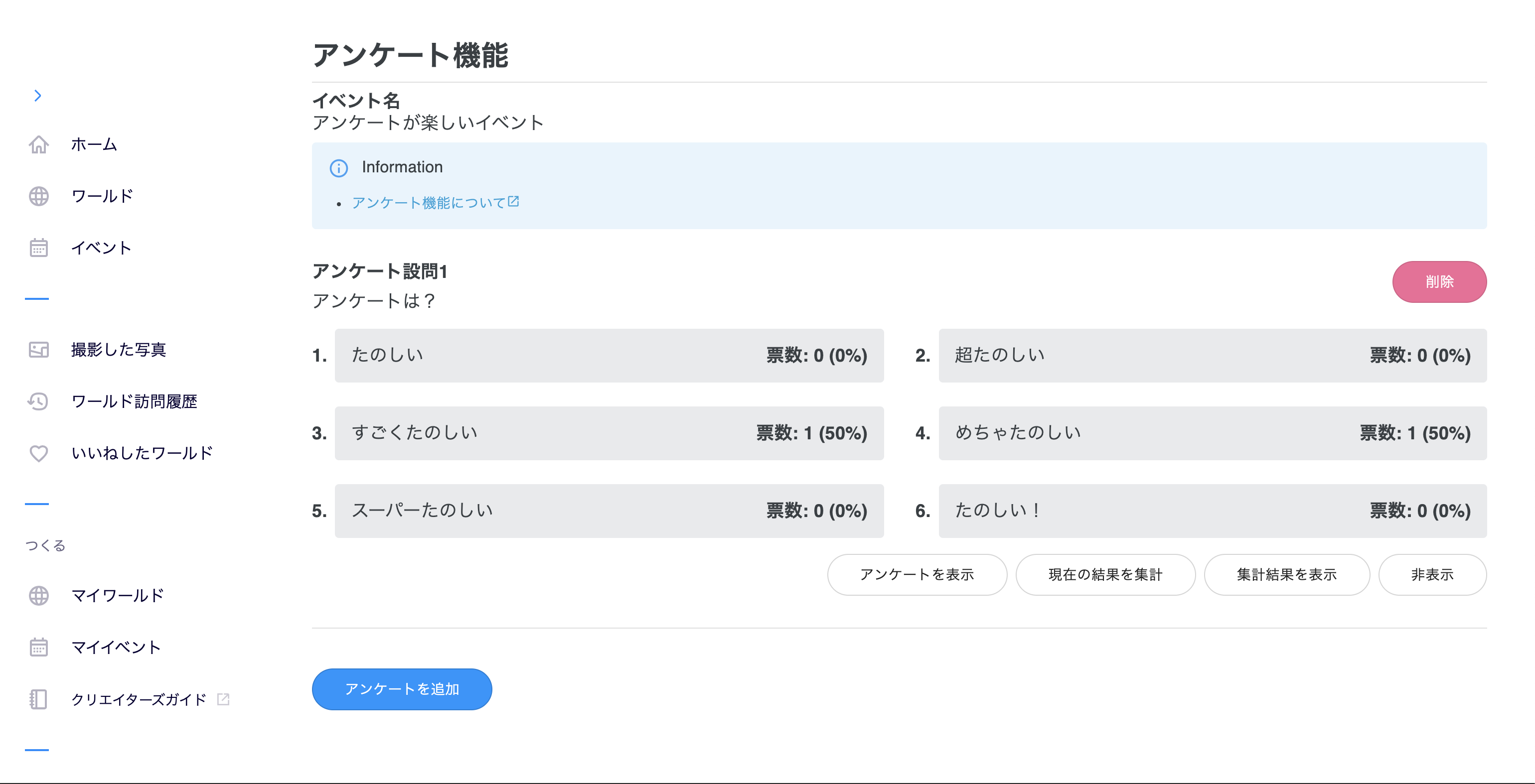Image resolution: width=1535 pixels, height=784 pixels.
Task: Open クリエイターズガイド notebook icon
Action: (39, 699)
